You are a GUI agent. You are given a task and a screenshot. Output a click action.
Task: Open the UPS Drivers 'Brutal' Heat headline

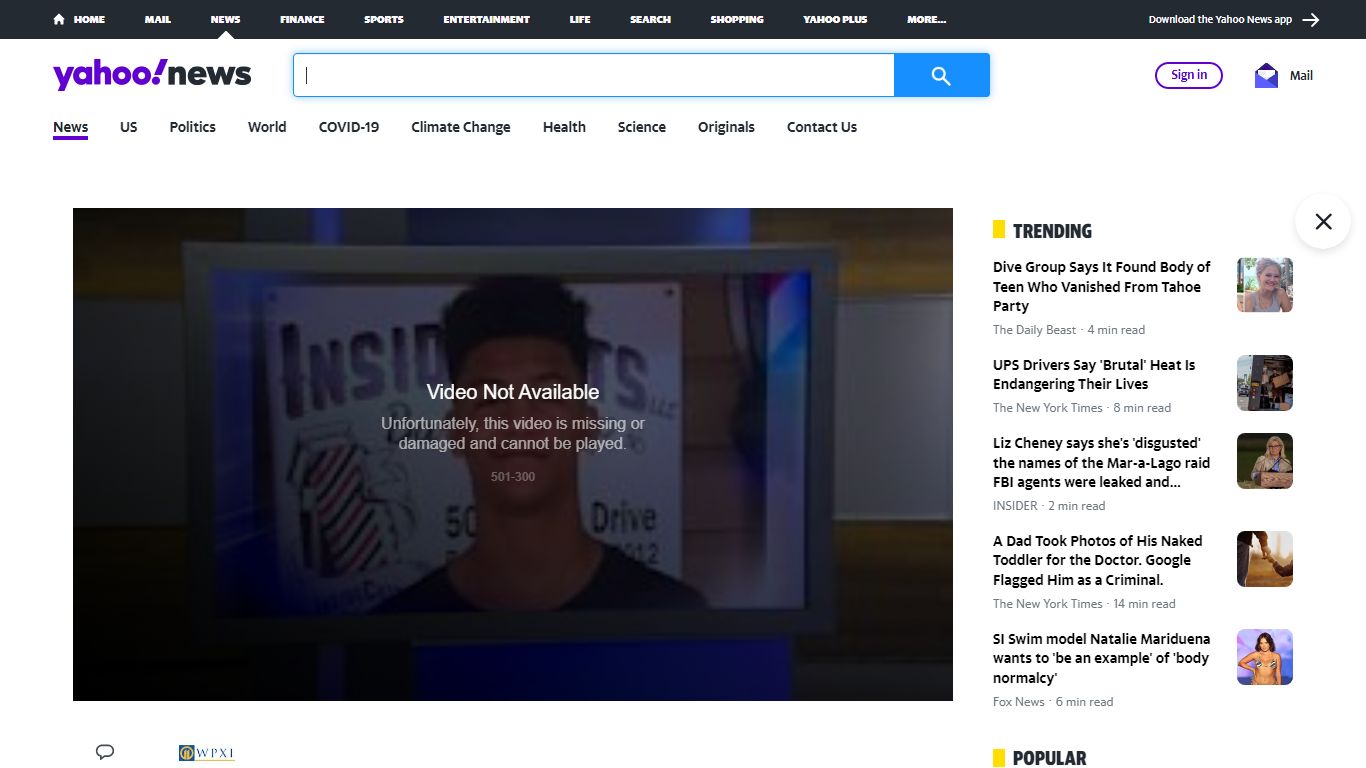1094,375
